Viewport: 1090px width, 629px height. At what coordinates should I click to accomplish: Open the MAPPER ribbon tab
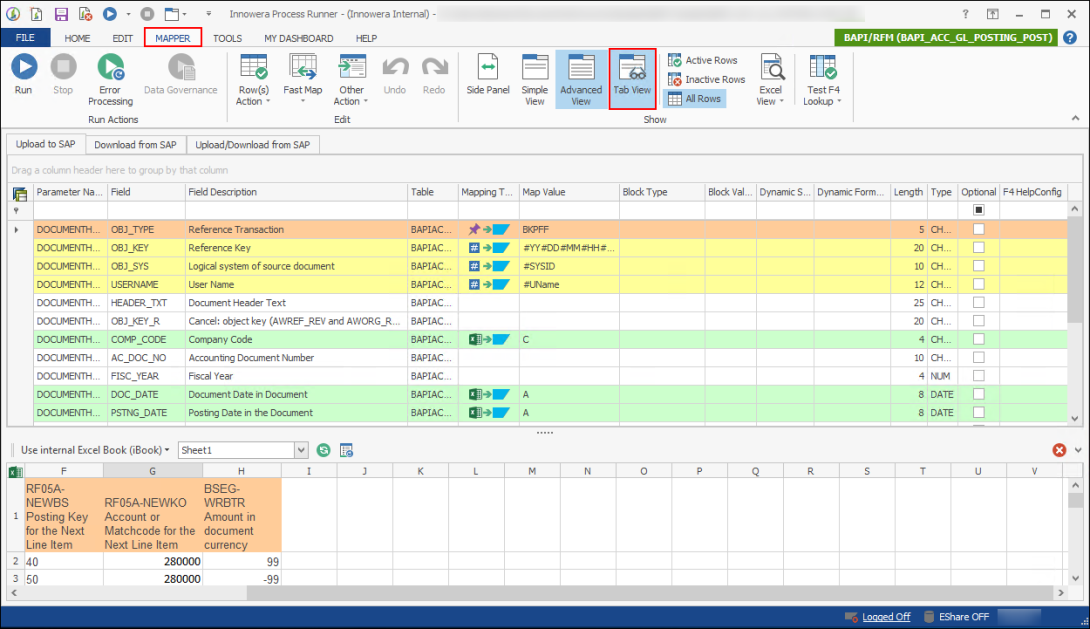coord(172,38)
